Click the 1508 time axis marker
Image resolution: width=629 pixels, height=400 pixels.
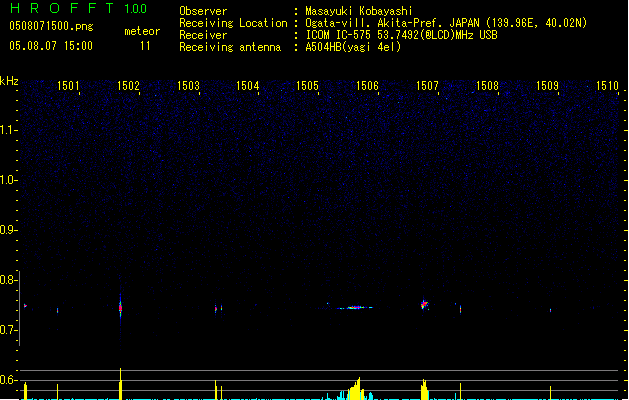point(487,86)
